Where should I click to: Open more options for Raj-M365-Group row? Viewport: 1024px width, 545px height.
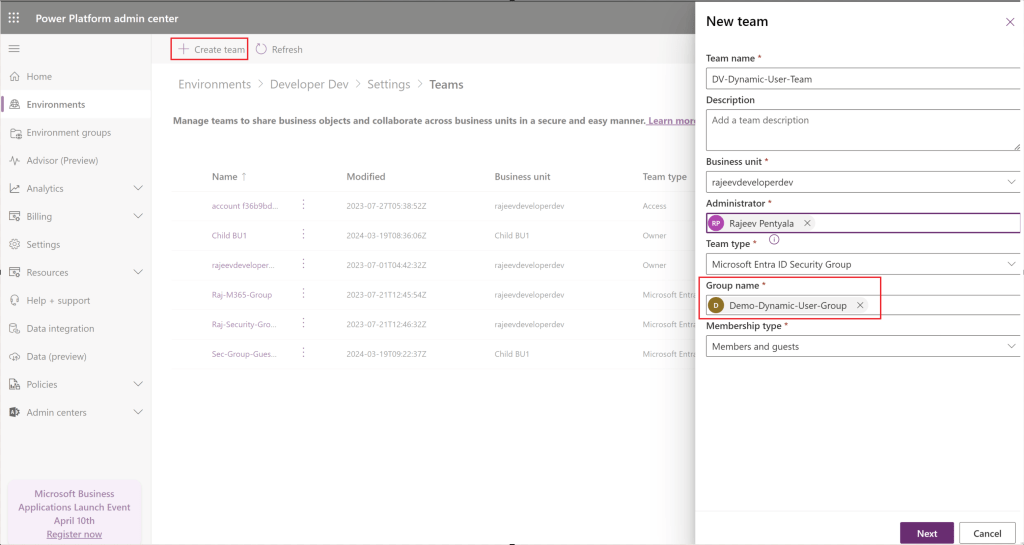point(303,295)
